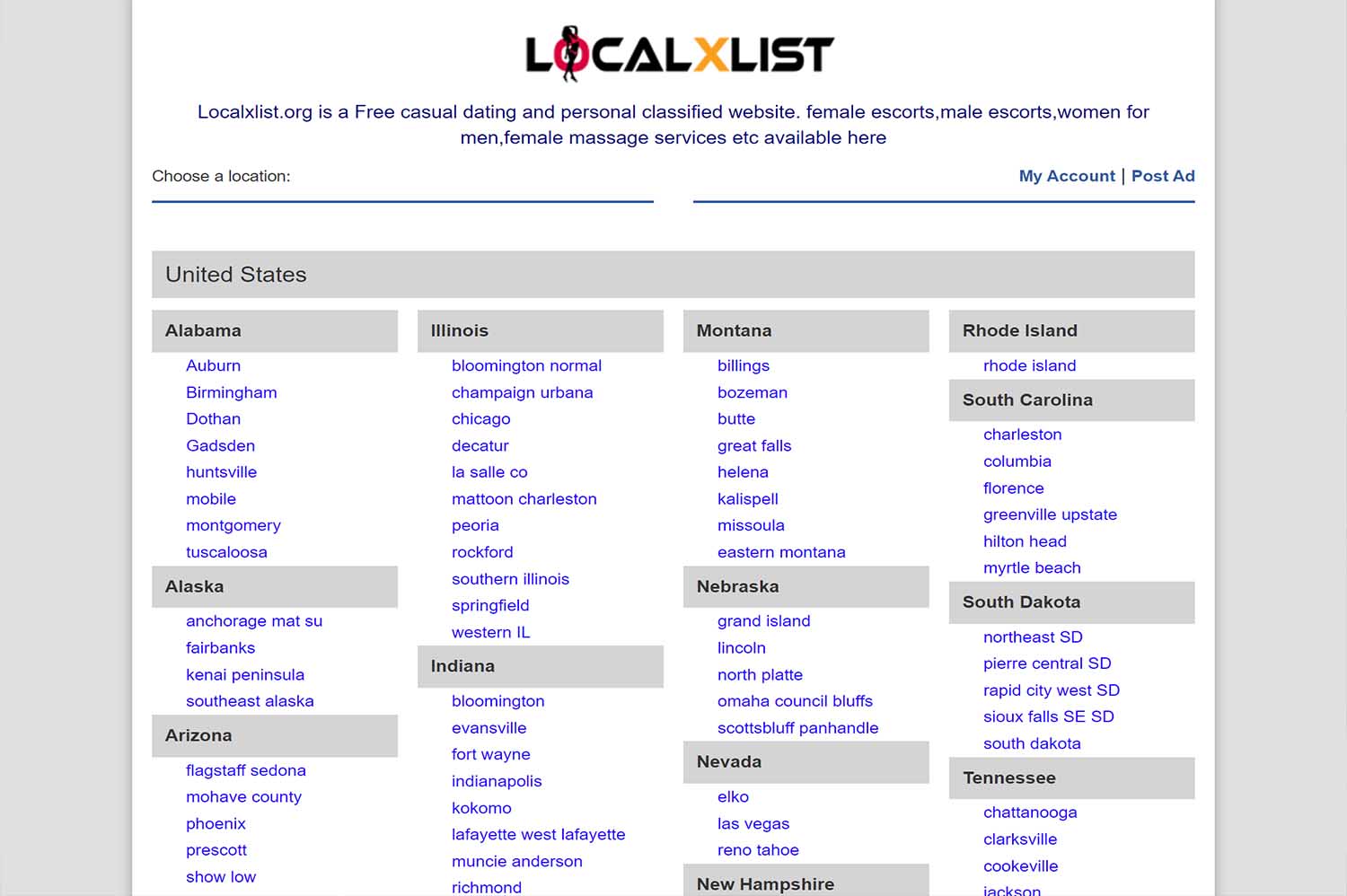
Task: Select Fairbanks under Alaska
Action: click(x=220, y=647)
